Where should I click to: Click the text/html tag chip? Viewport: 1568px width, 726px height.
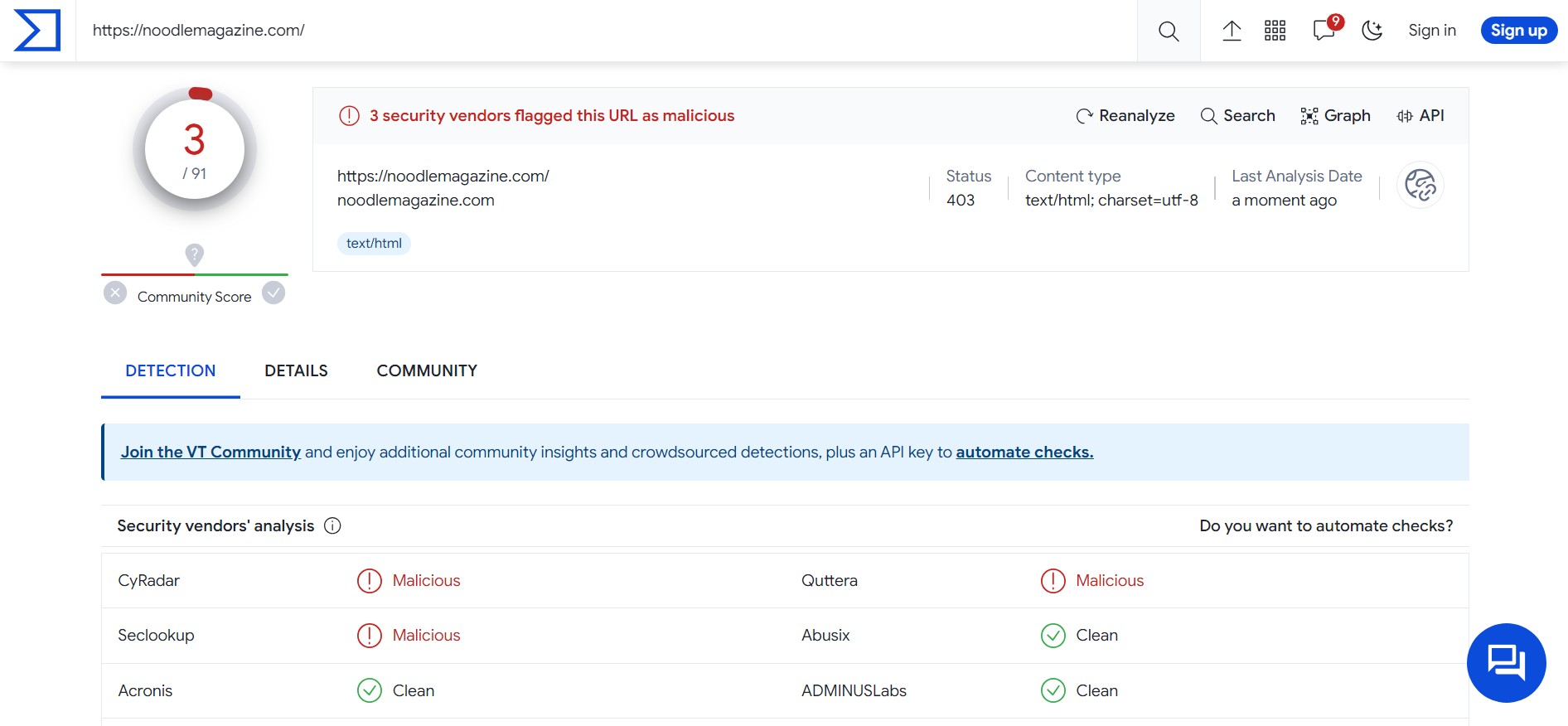[374, 244]
